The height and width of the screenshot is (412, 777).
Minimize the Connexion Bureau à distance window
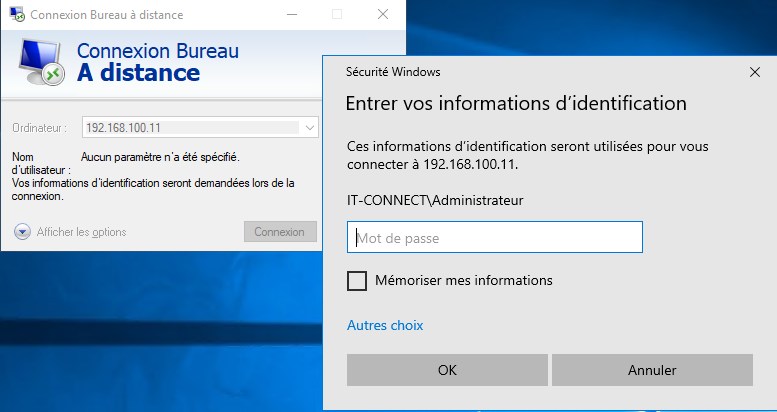coord(291,15)
